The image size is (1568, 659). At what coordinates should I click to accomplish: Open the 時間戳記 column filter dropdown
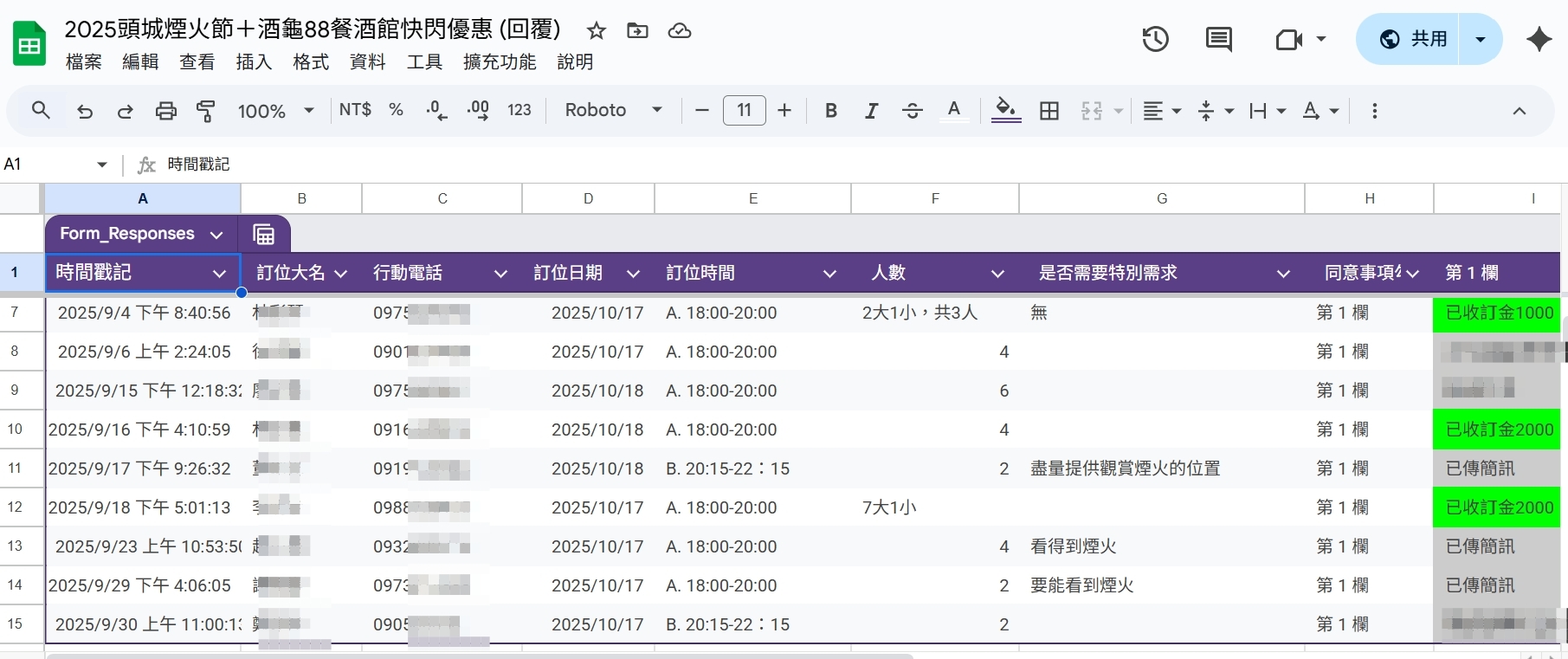tap(219, 274)
